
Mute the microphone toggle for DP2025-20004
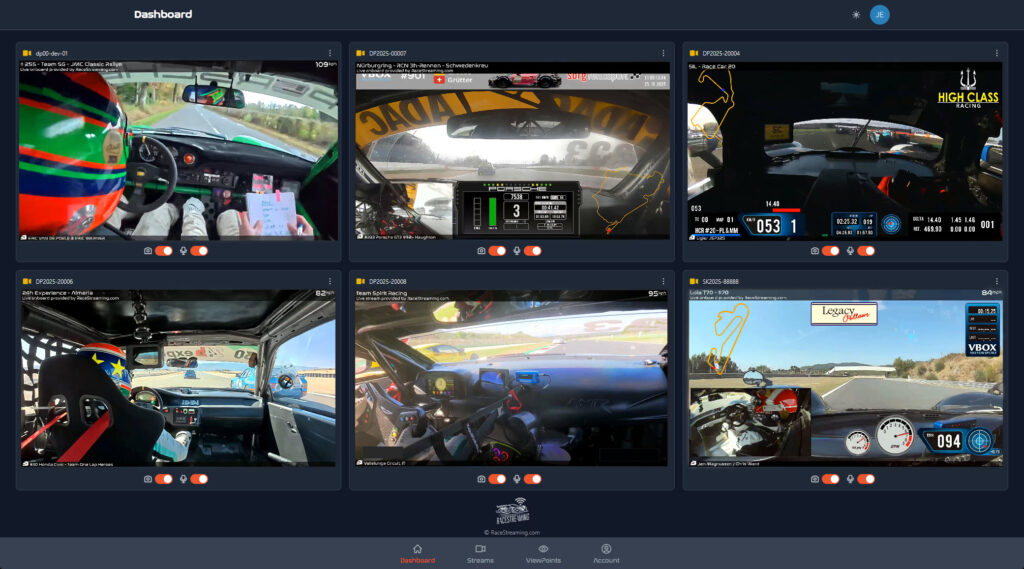coord(866,251)
